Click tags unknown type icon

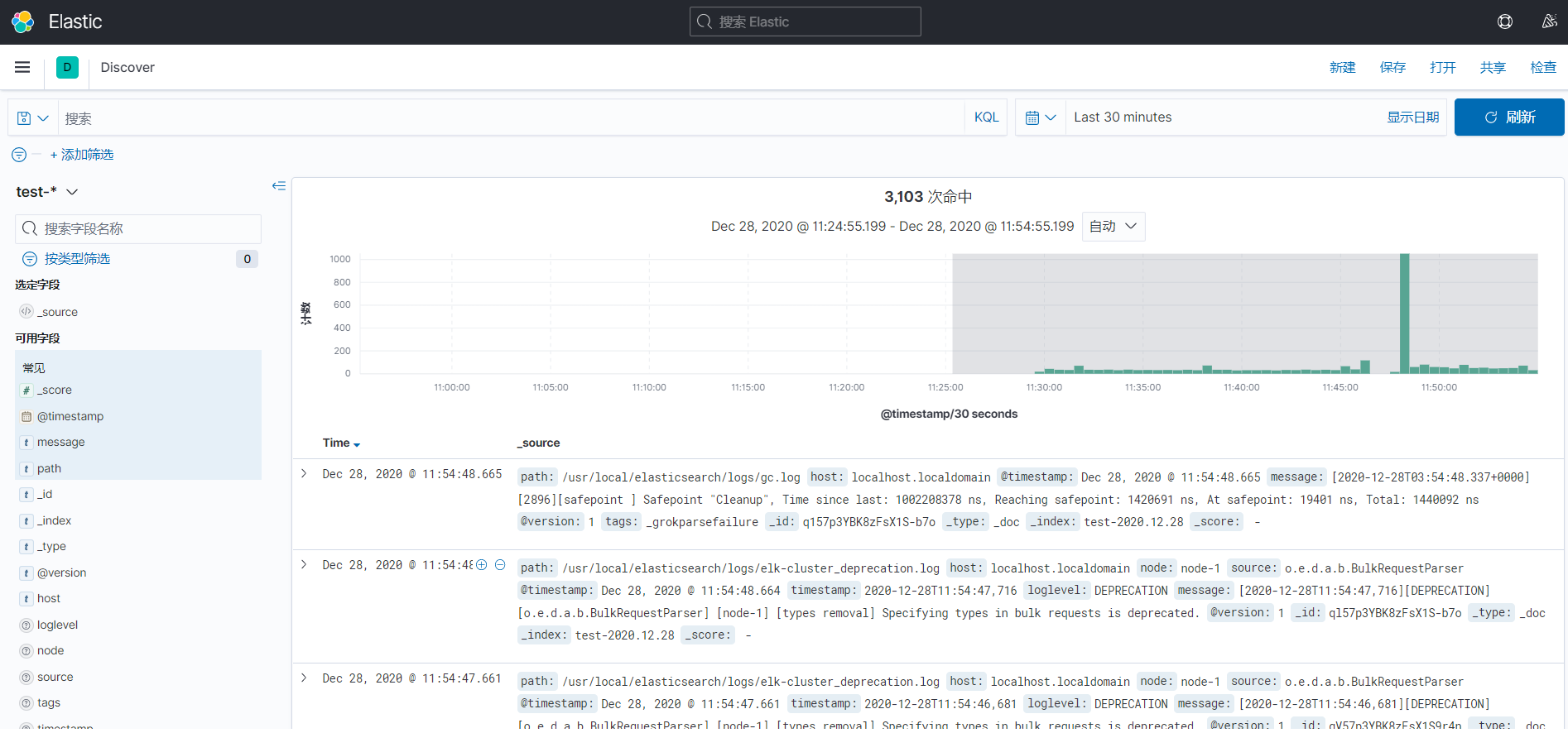click(26, 703)
